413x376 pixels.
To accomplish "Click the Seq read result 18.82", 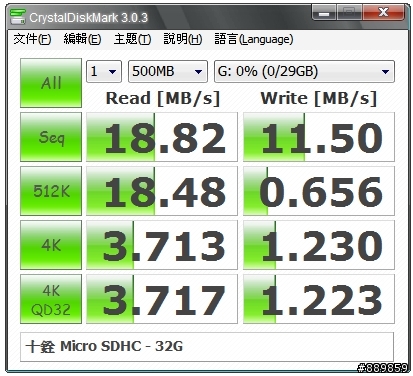I will pyautogui.click(x=162, y=137).
